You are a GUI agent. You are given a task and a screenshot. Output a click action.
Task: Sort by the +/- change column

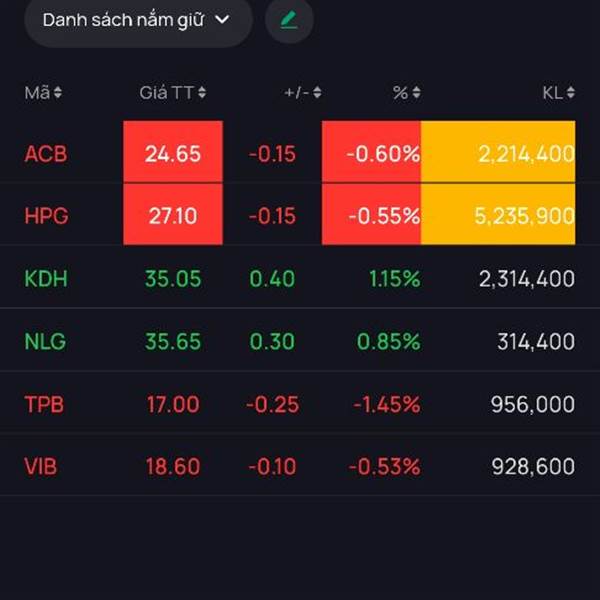point(302,93)
